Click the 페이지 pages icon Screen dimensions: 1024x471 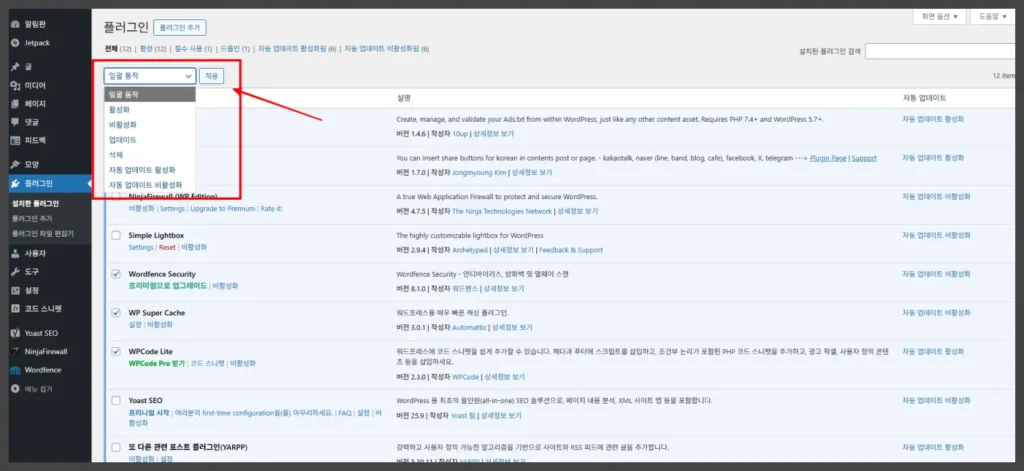pyautogui.click(x=16, y=104)
